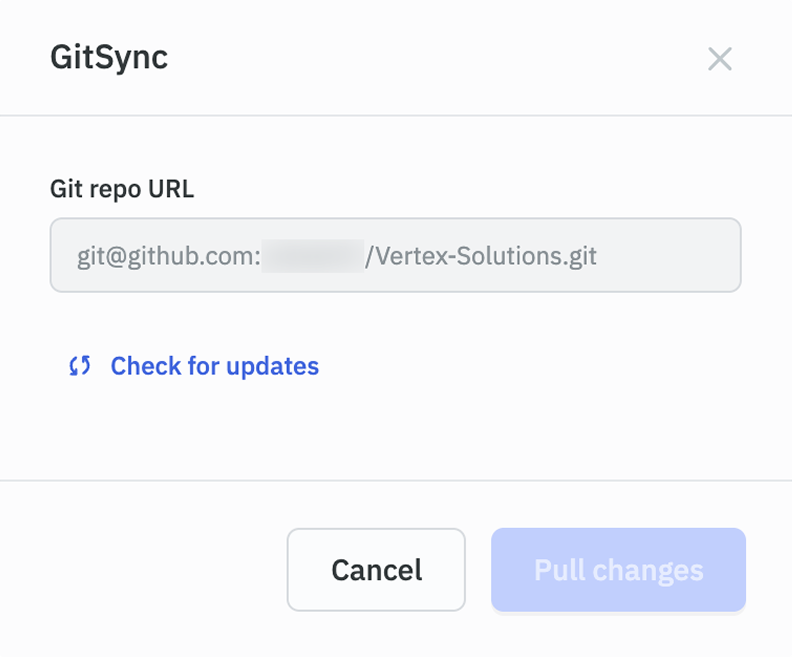
Task: Click the empty right side of the URL box
Action: point(670,256)
